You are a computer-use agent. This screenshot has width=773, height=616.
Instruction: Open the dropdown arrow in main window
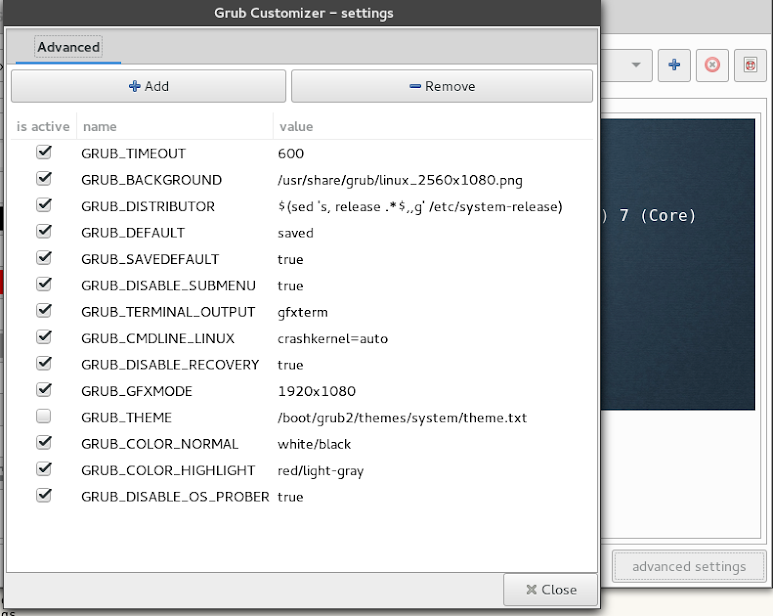[636, 65]
